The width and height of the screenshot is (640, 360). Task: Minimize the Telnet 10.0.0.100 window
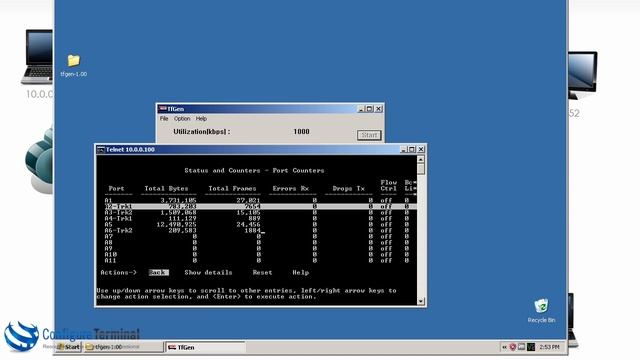click(403, 149)
